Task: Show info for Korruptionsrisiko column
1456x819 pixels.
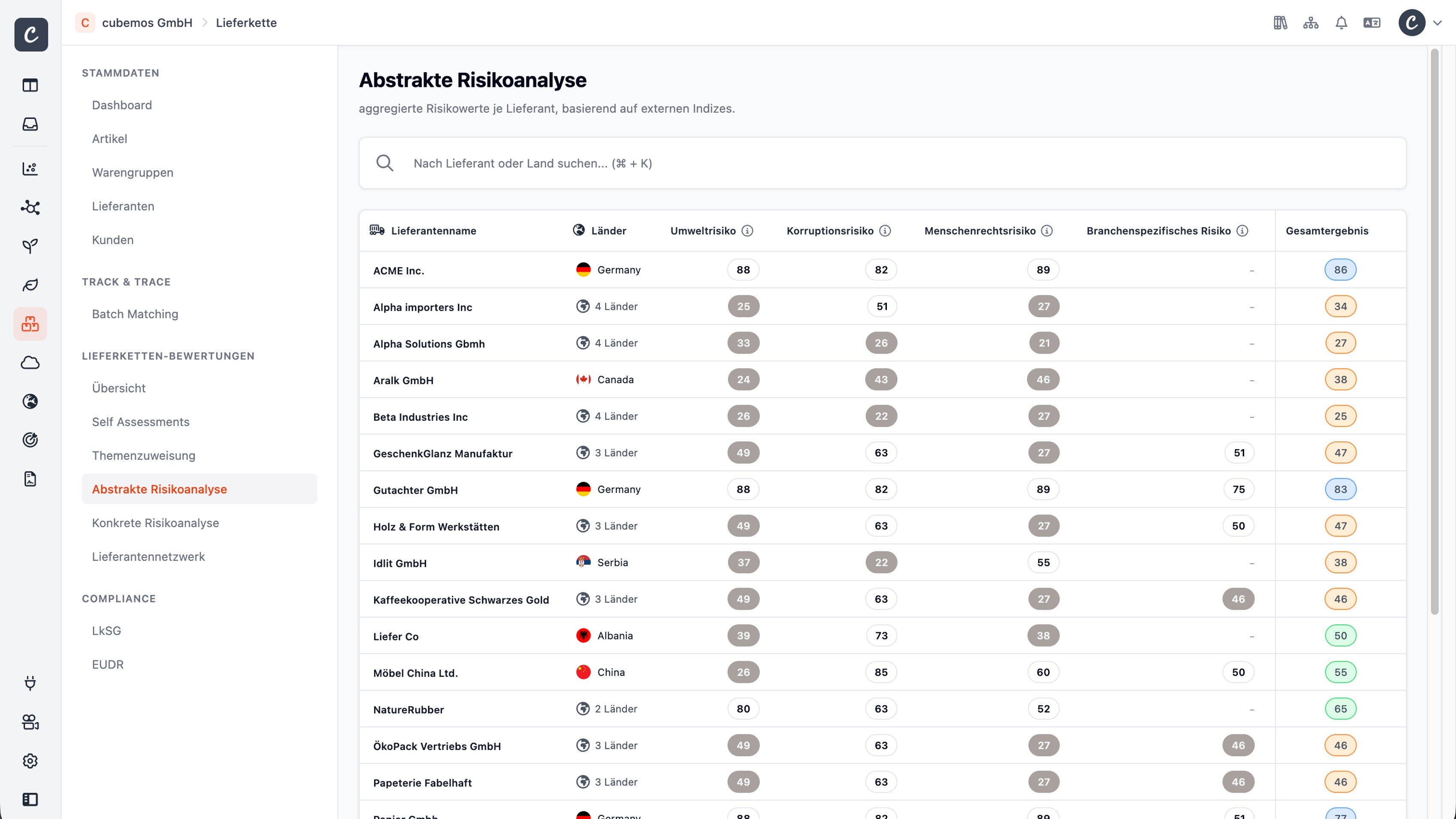Action: click(885, 231)
